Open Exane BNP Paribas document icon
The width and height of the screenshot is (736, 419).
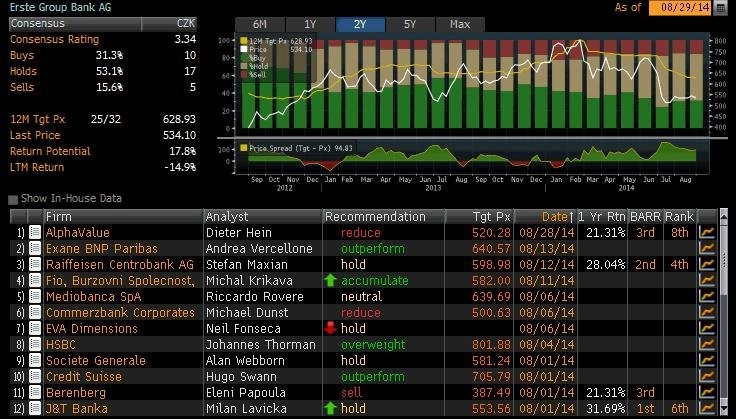pos(35,248)
